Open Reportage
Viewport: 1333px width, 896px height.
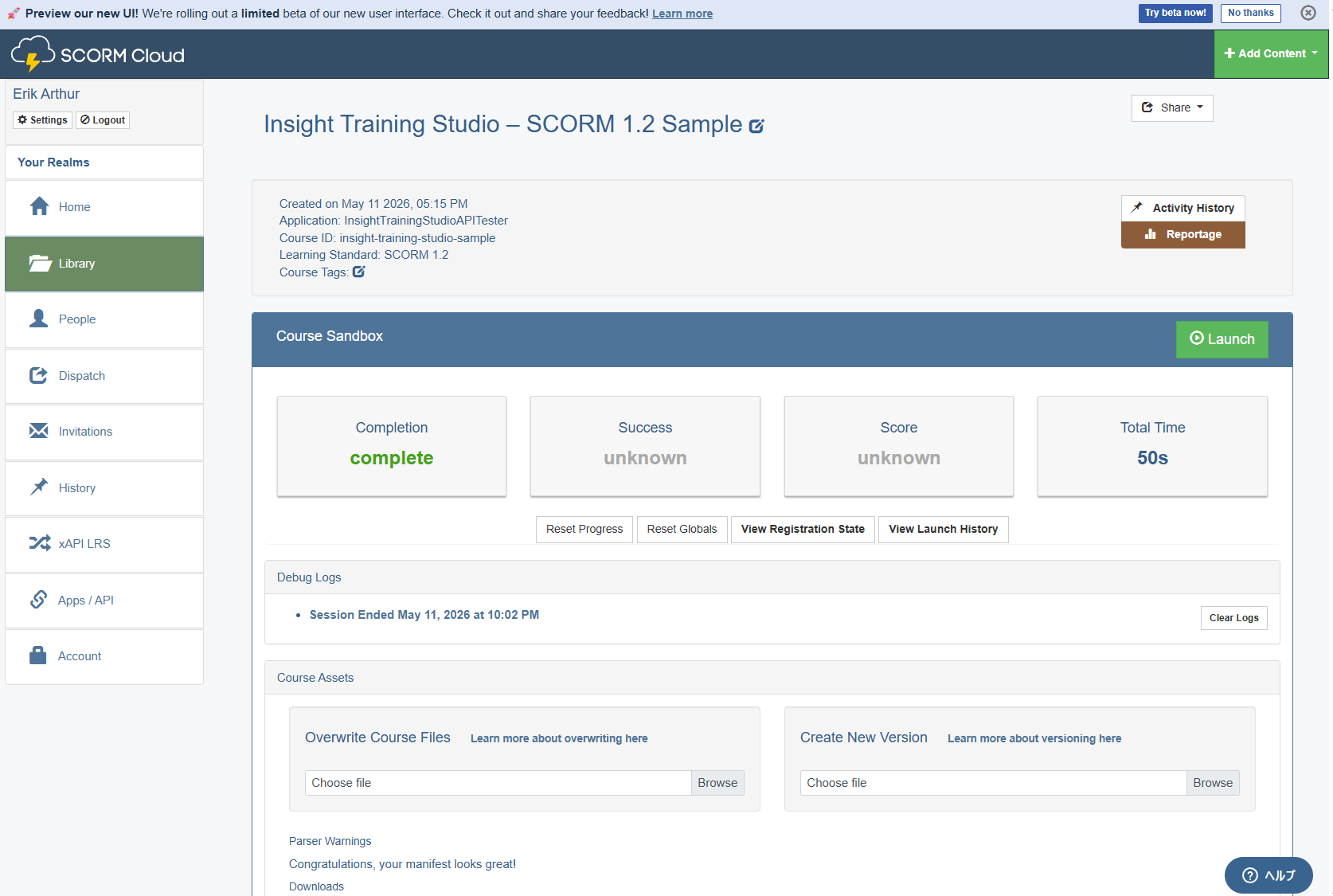[1183, 234]
